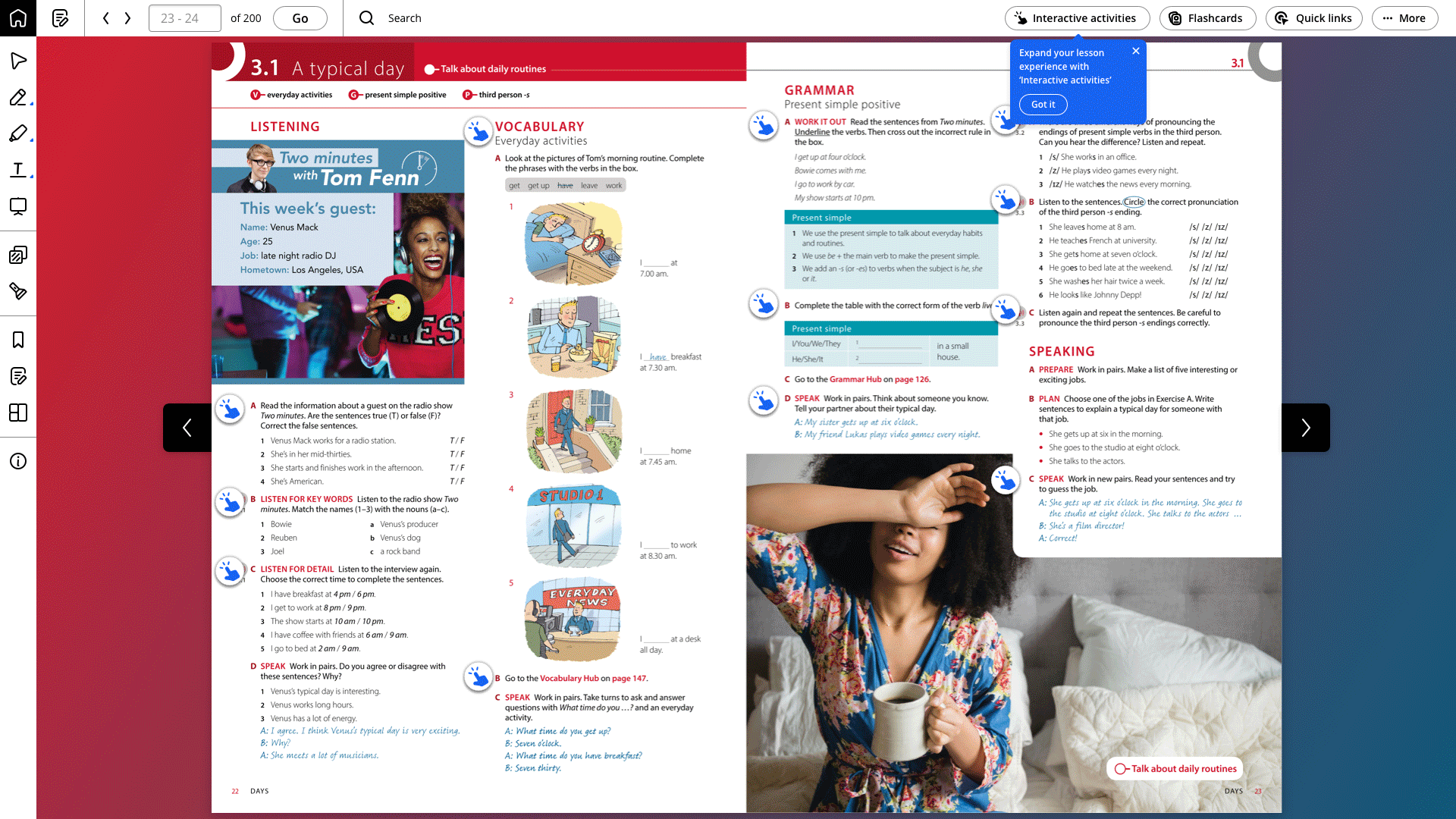
Task: Open Flashcards
Action: point(1207,18)
